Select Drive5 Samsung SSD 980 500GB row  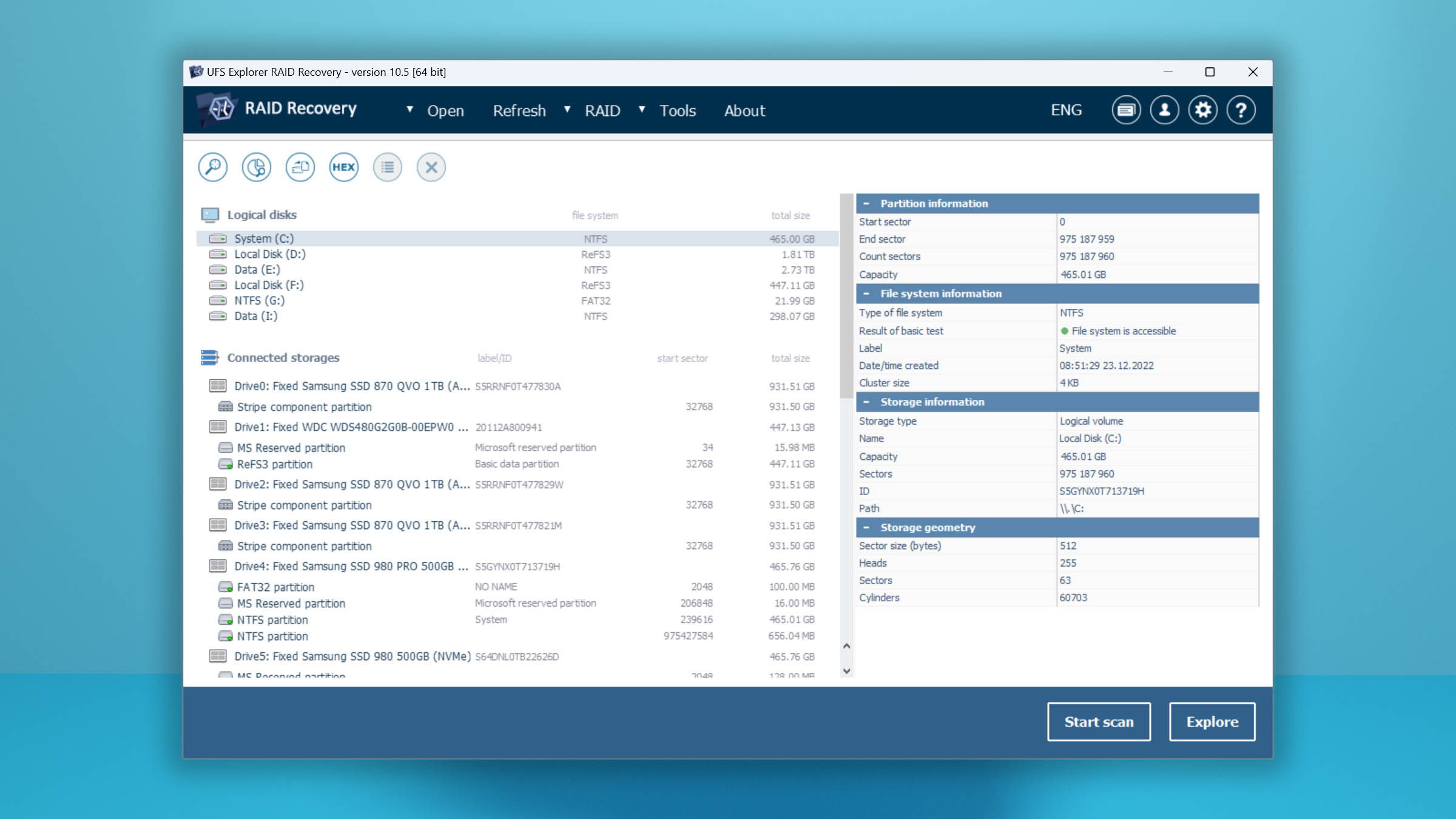(517, 656)
